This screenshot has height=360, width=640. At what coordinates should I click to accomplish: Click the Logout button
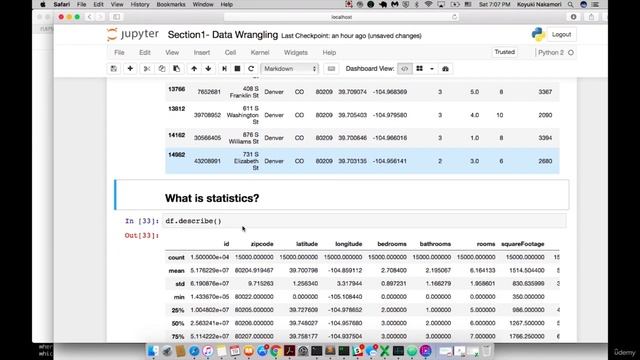tap(561, 35)
